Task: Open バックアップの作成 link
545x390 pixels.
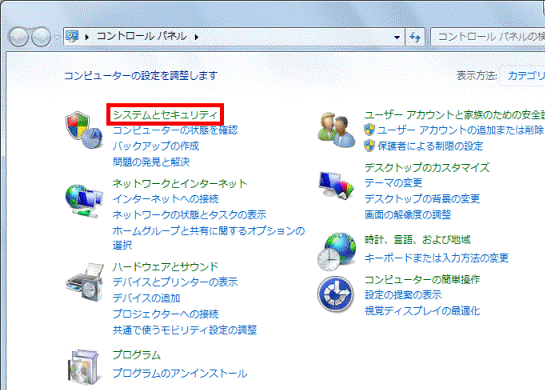Action: 156,146
